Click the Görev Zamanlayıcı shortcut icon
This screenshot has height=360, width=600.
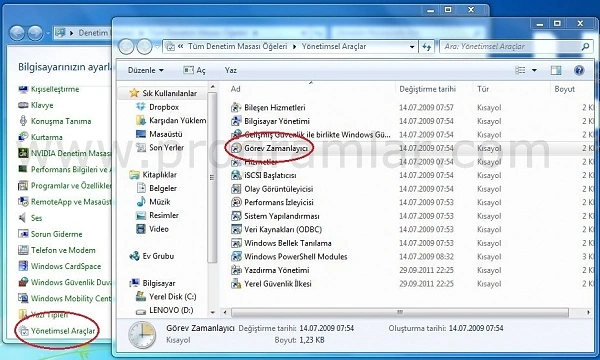tap(236, 148)
